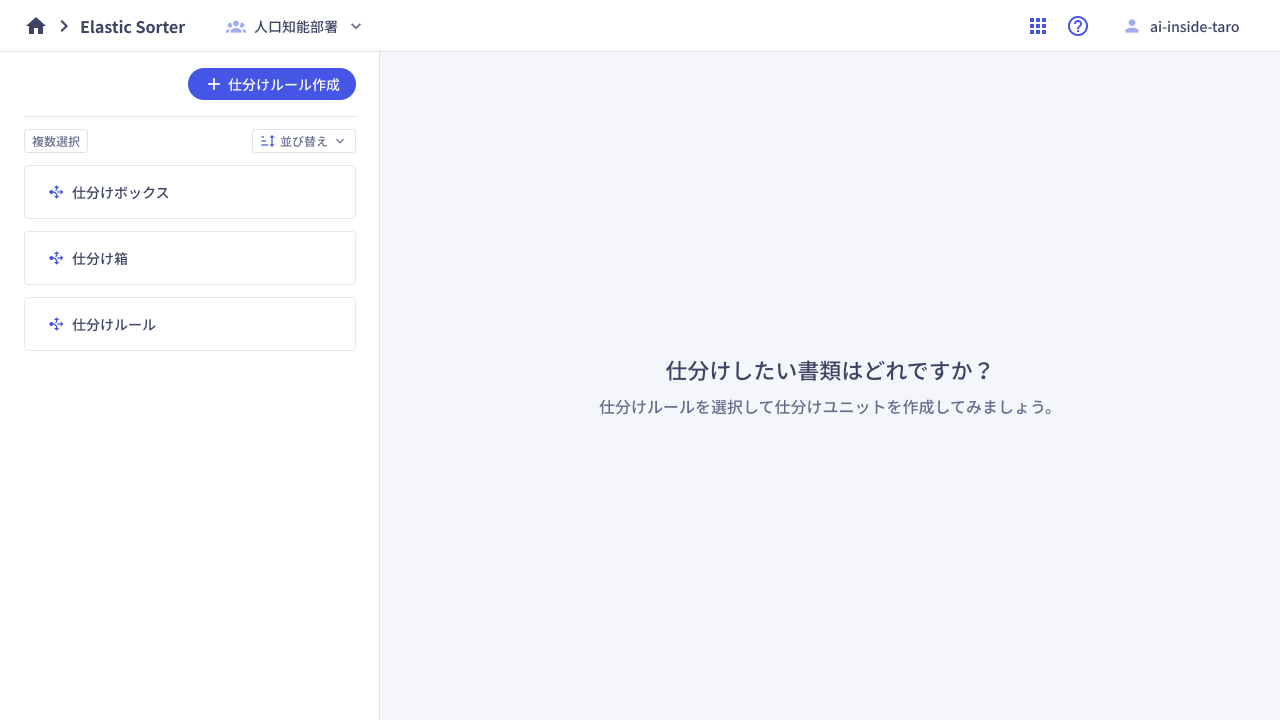Select the 仕分け箱 rule card
This screenshot has height=720, width=1280.
pos(190,258)
